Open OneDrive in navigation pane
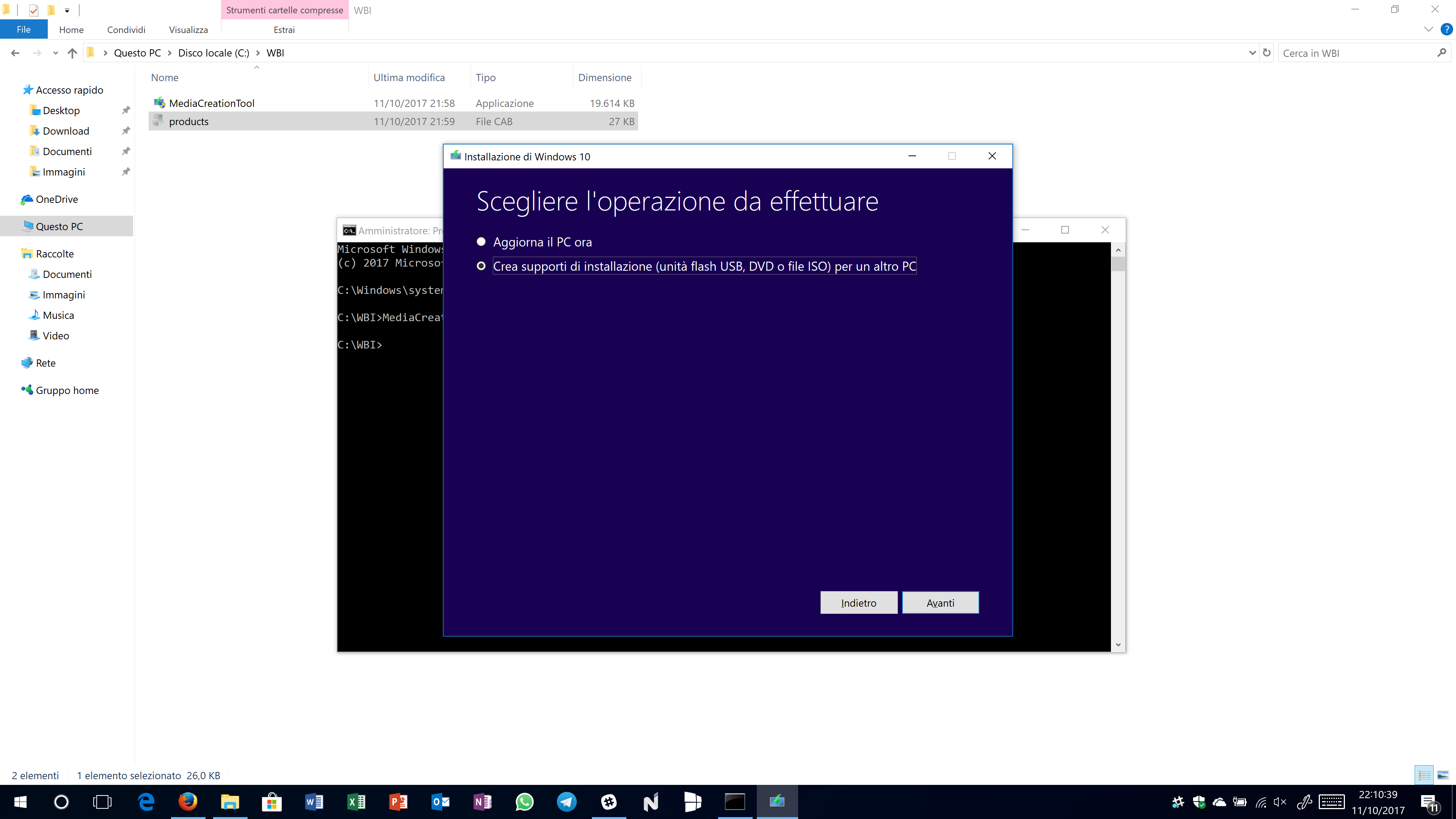The image size is (1456, 819). tap(56, 199)
